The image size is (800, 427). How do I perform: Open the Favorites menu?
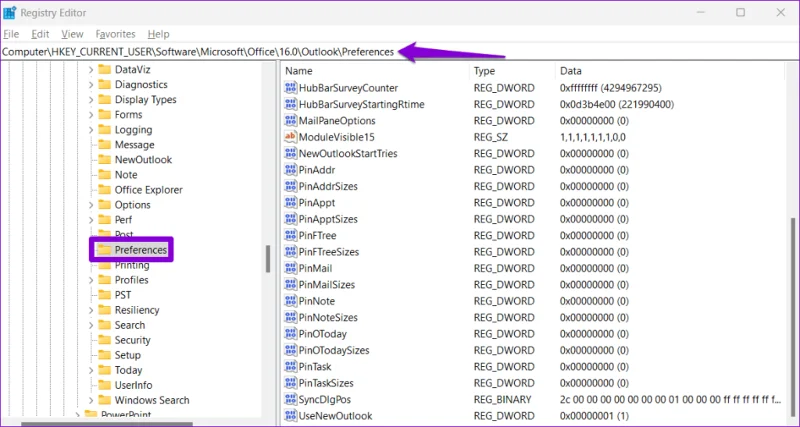coord(116,34)
